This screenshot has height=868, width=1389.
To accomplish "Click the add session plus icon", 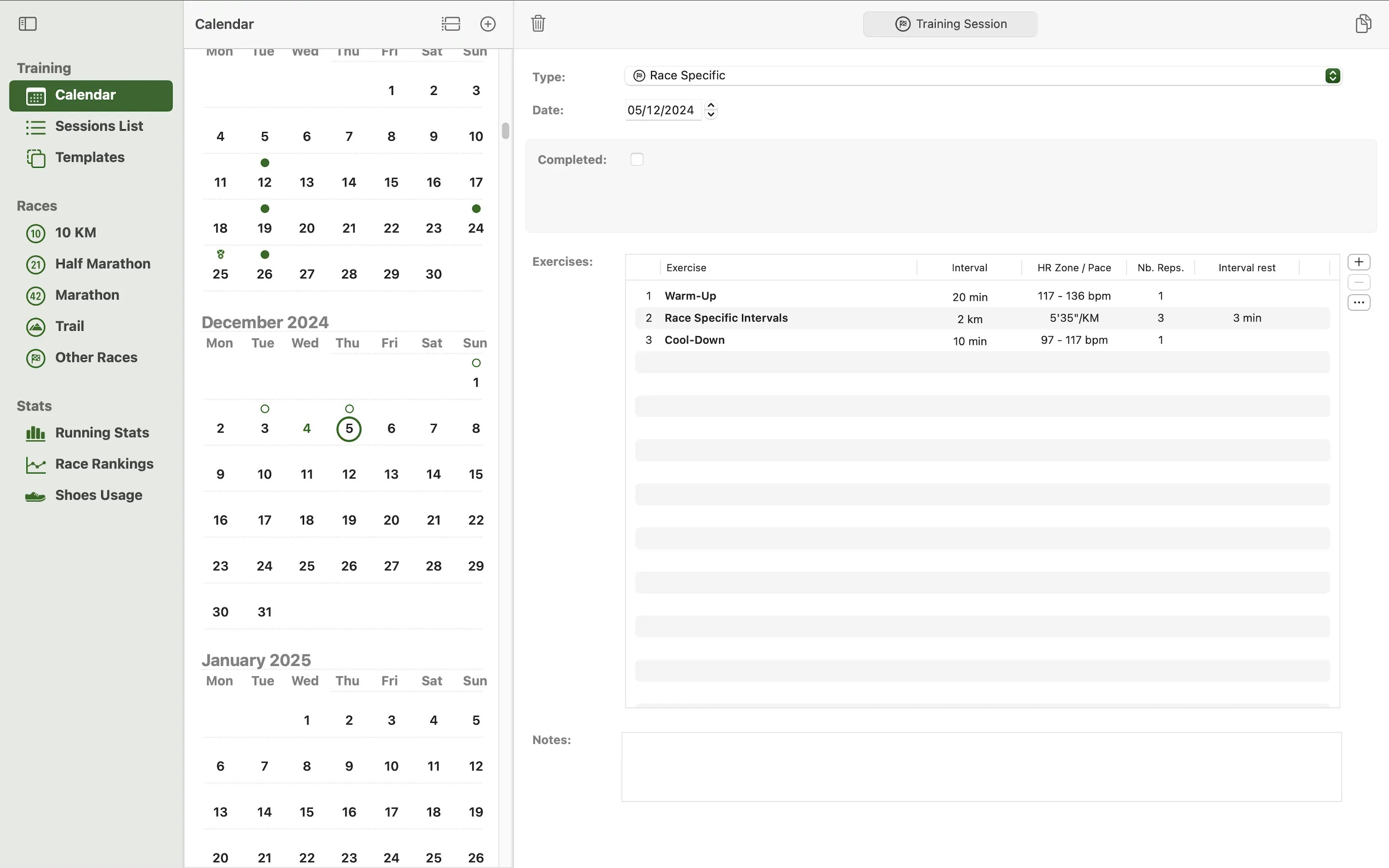I will [487, 24].
